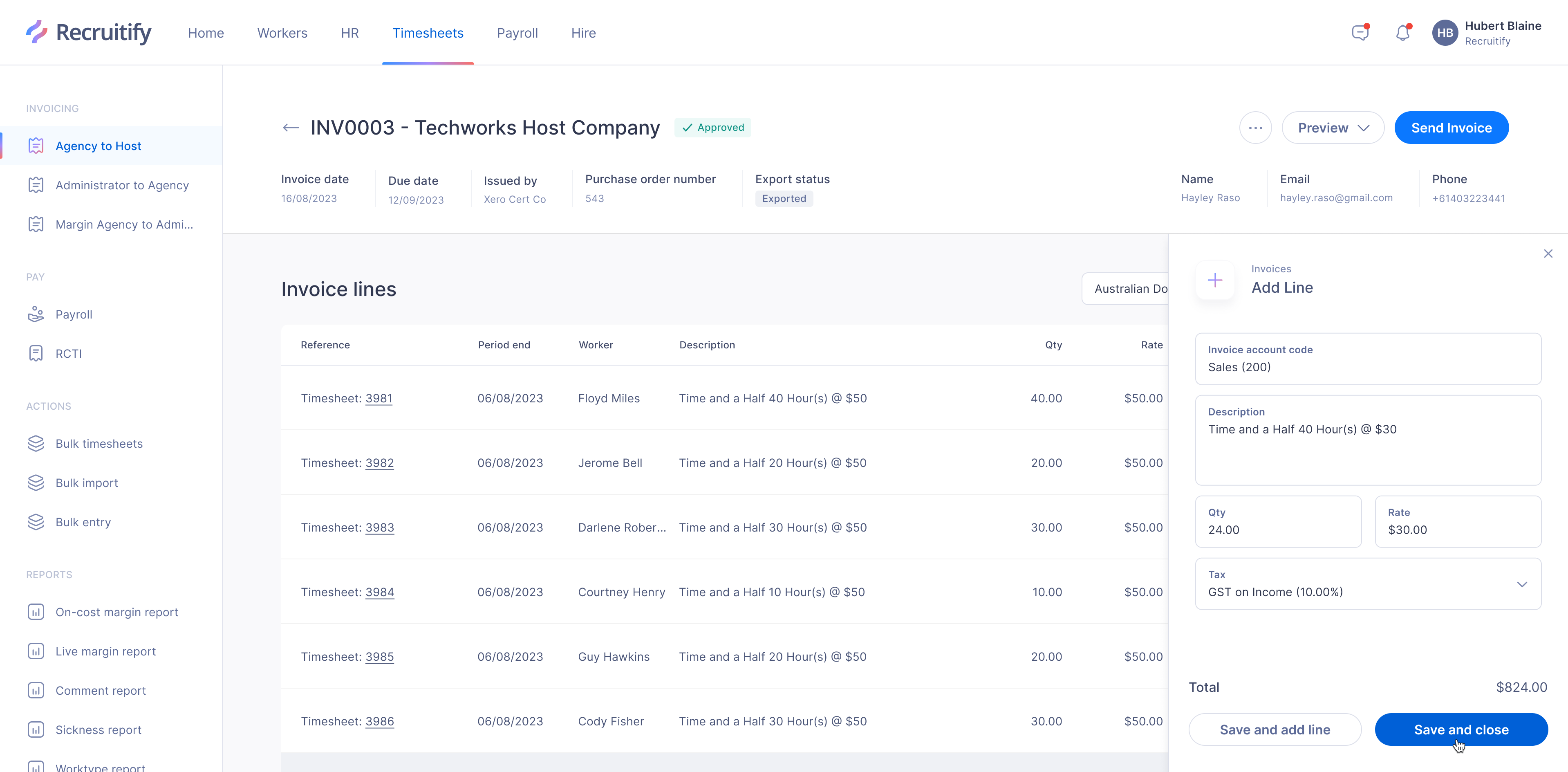Open Timesheet 3981 link
This screenshot has width=1568, height=772.
click(x=379, y=398)
